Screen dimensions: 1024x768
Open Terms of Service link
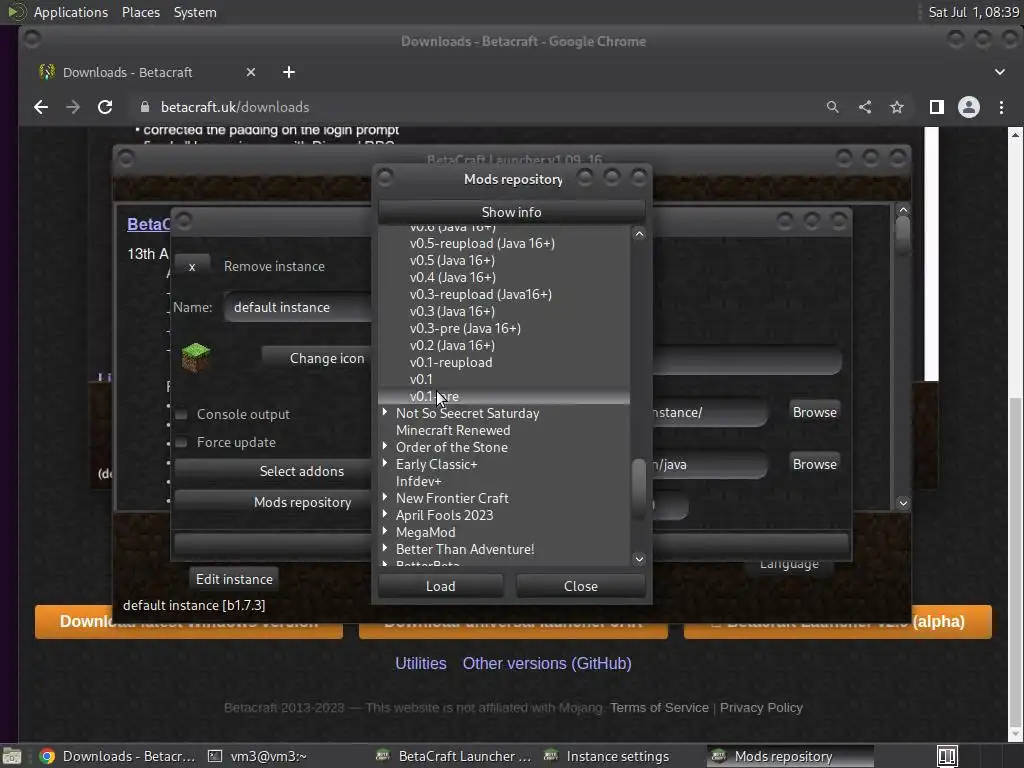click(659, 708)
